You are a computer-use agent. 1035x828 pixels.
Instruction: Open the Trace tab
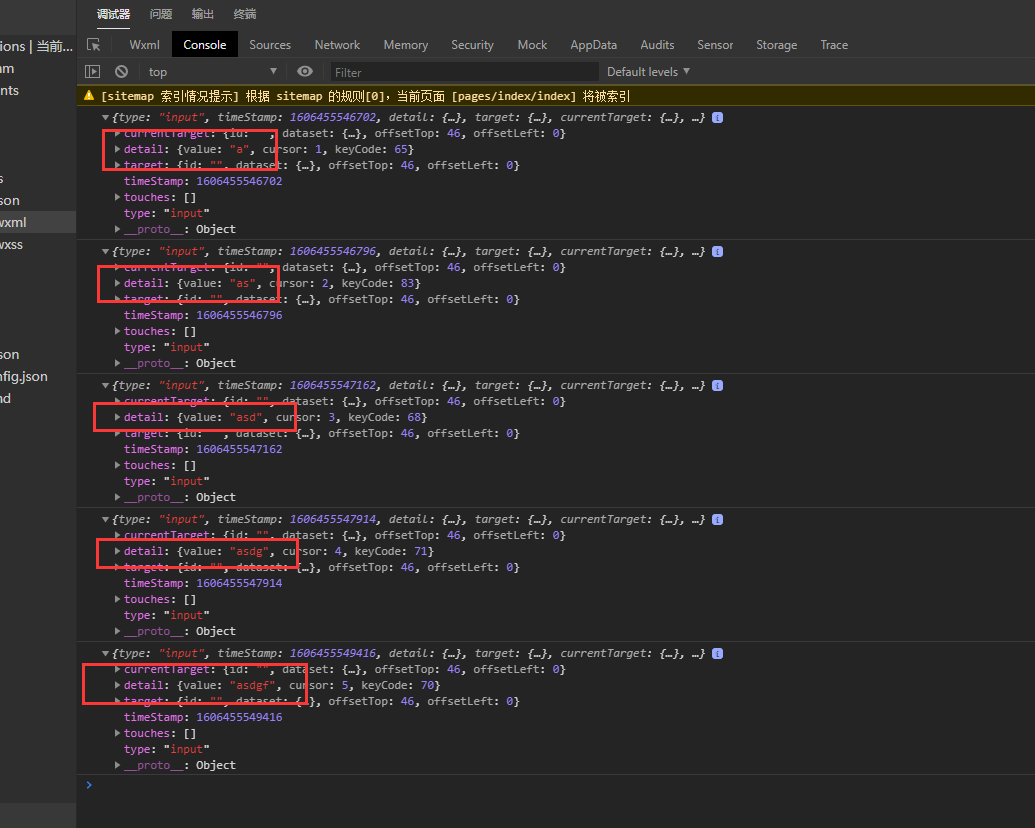834,45
